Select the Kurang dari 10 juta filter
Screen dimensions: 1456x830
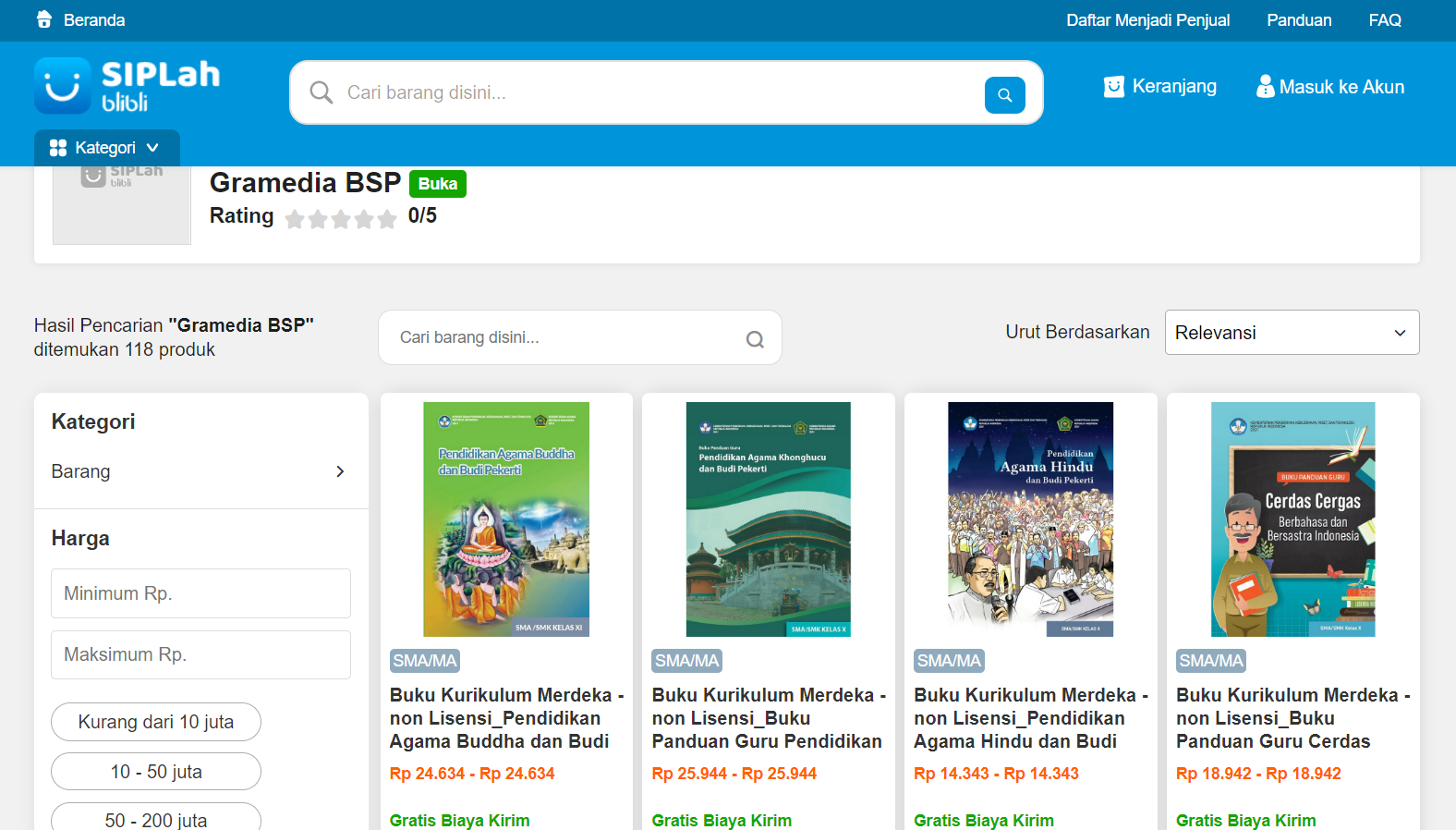pos(156,722)
